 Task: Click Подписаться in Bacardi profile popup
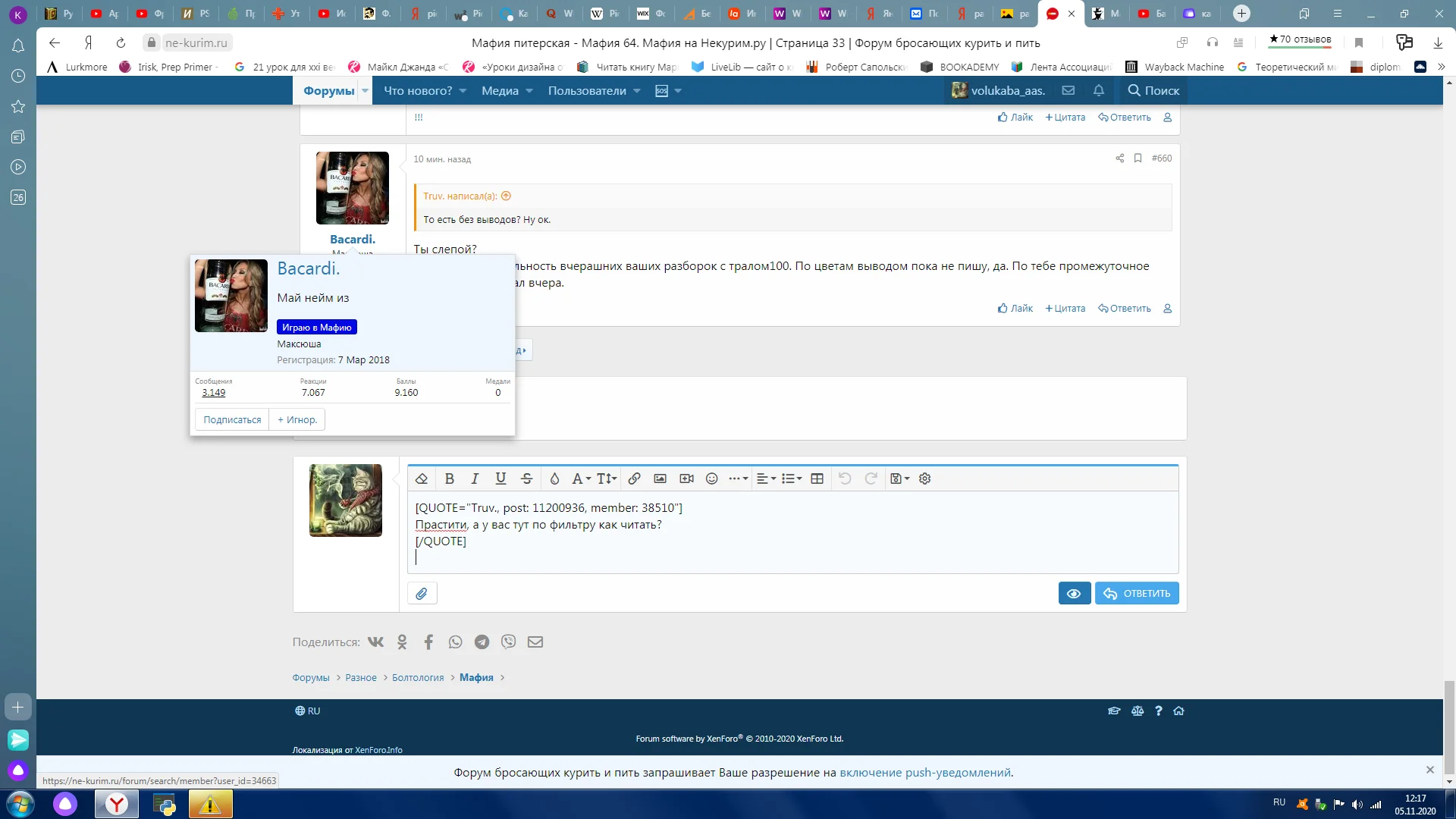[232, 420]
